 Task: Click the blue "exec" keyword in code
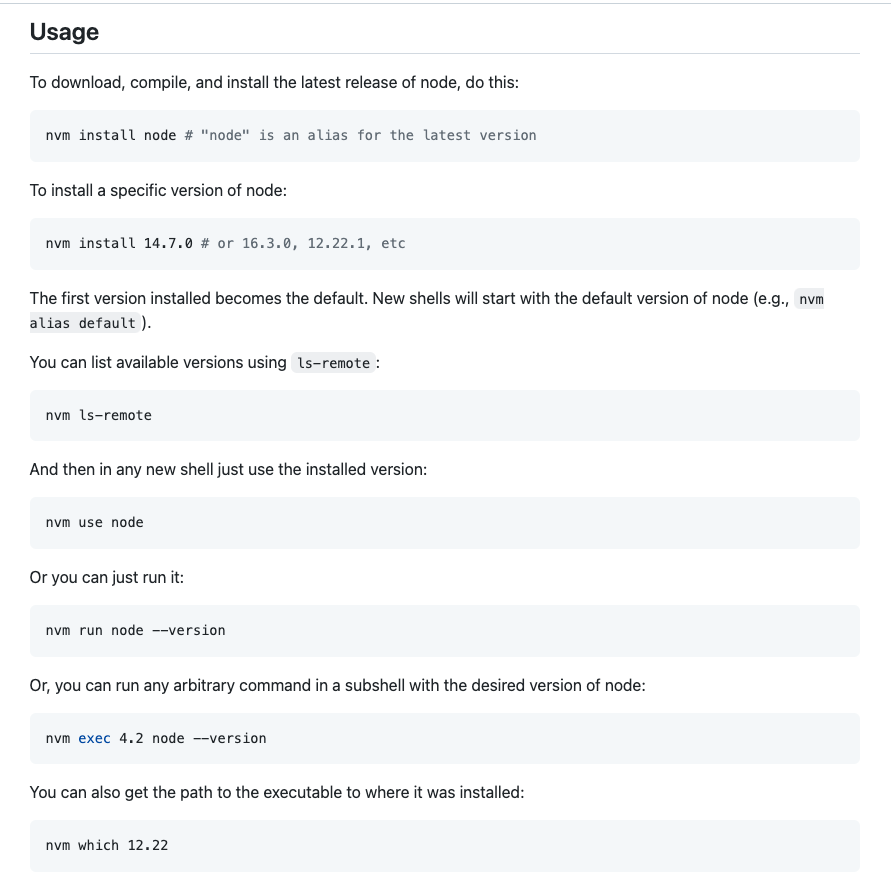click(94, 738)
